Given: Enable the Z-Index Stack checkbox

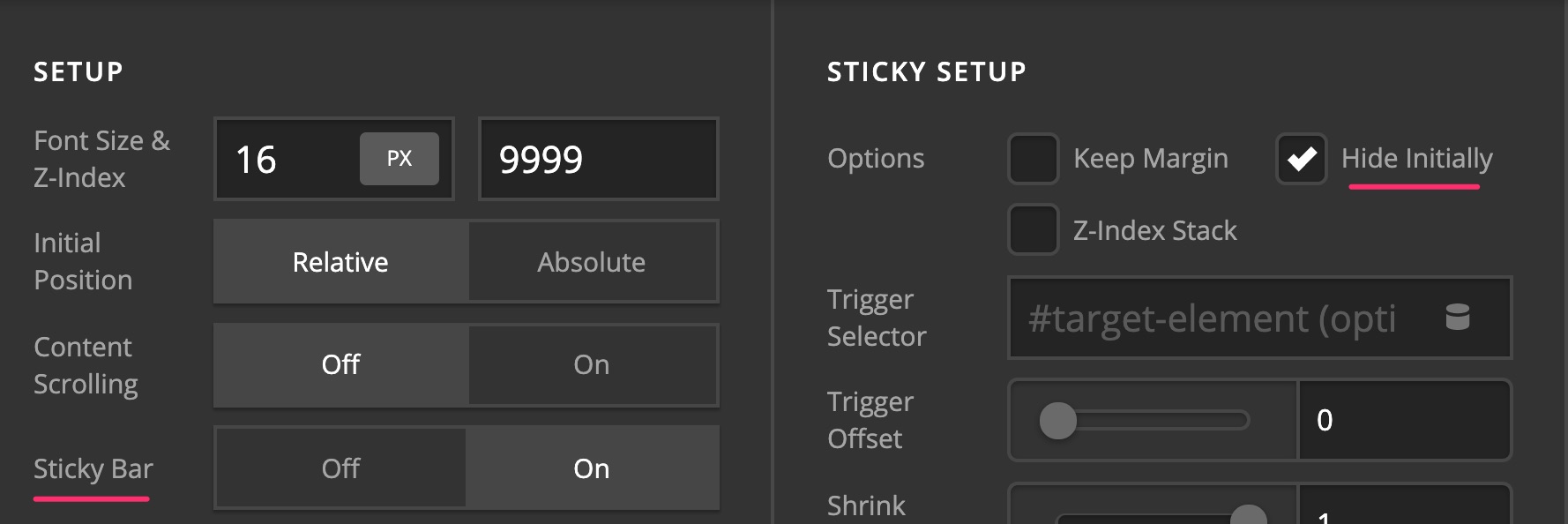Looking at the screenshot, I should point(1033,229).
